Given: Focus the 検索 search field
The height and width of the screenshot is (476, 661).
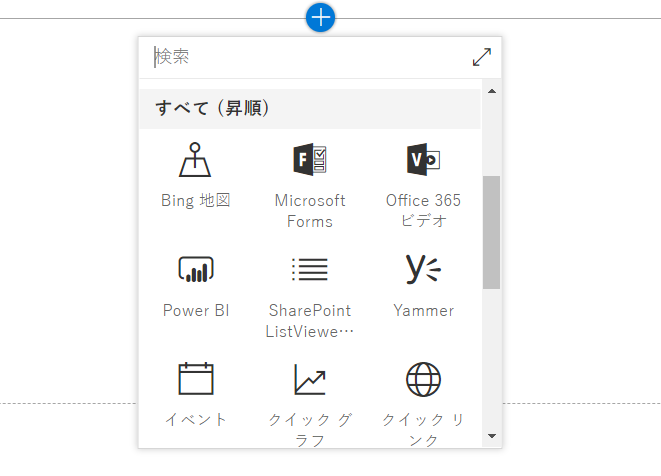Looking at the screenshot, I should pos(310,57).
